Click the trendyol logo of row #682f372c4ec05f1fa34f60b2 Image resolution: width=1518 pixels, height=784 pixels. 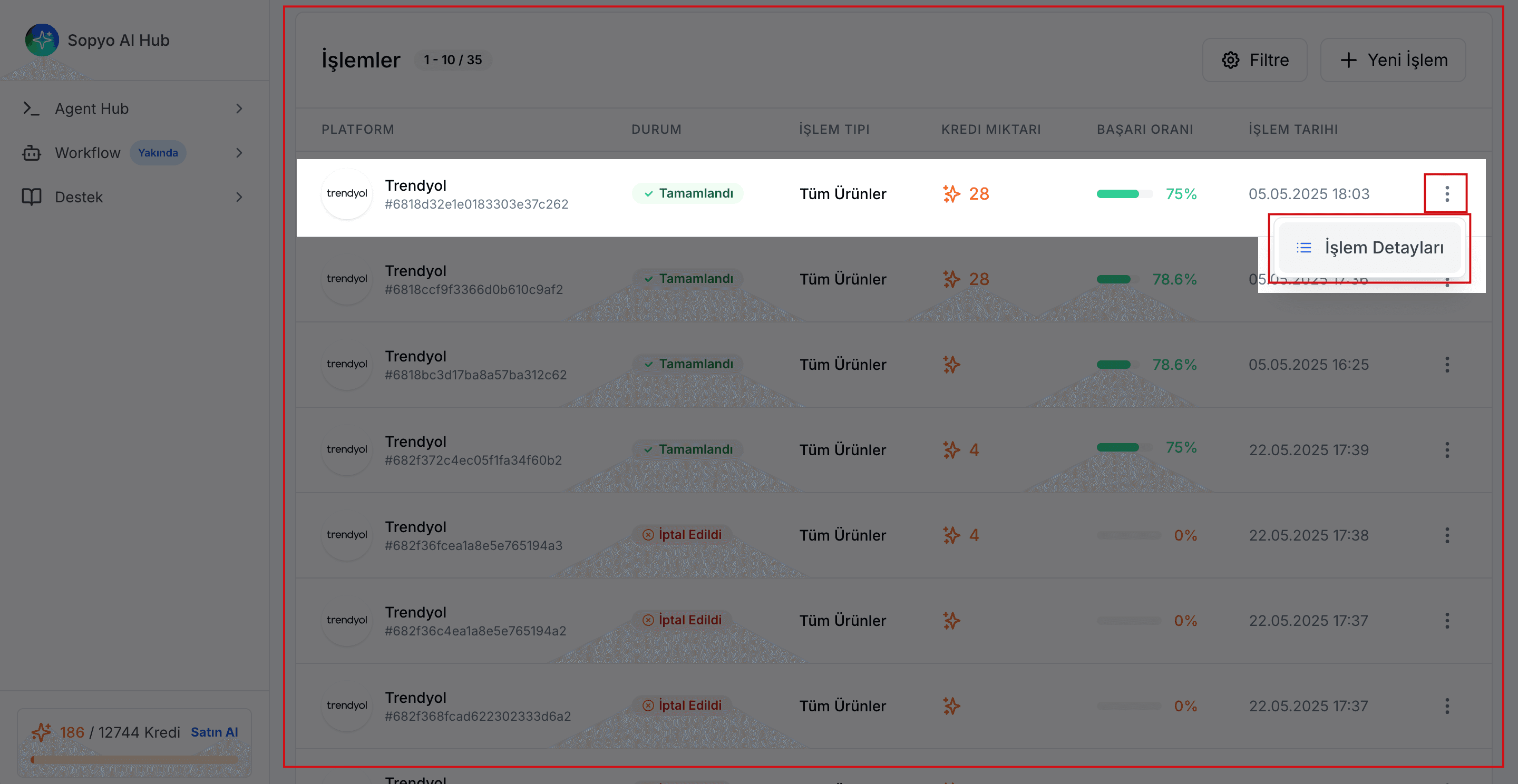[x=346, y=450]
